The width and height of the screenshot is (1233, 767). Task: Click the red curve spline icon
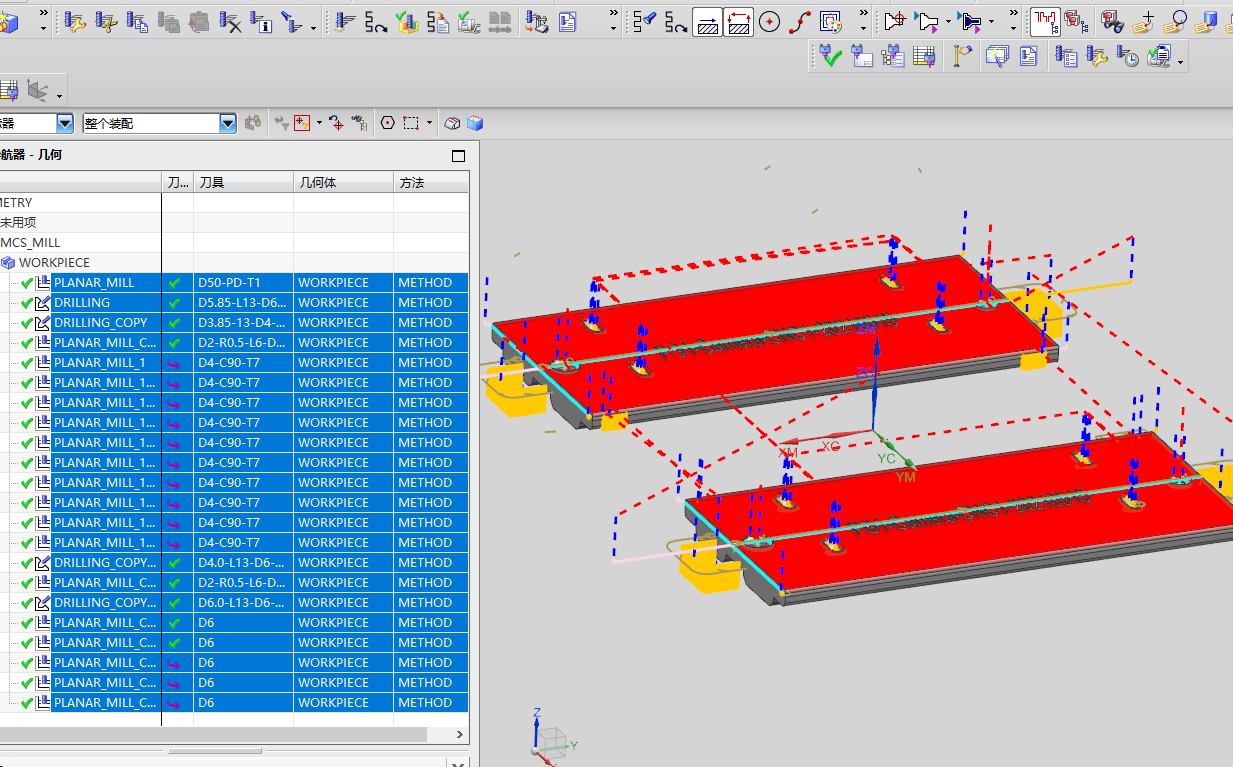click(800, 21)
